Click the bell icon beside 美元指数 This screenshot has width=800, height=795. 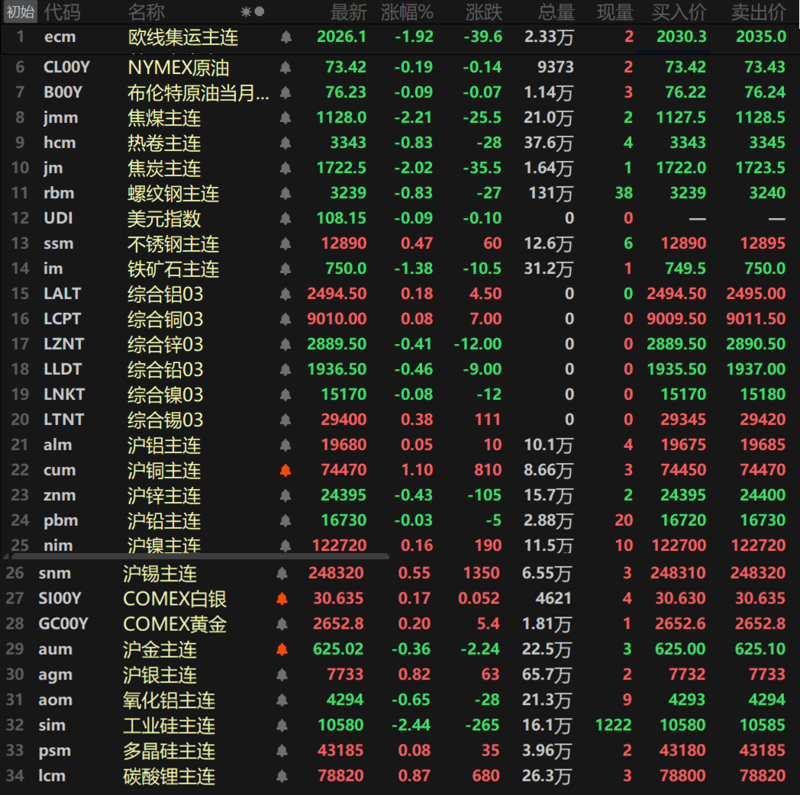coord(286,218)
